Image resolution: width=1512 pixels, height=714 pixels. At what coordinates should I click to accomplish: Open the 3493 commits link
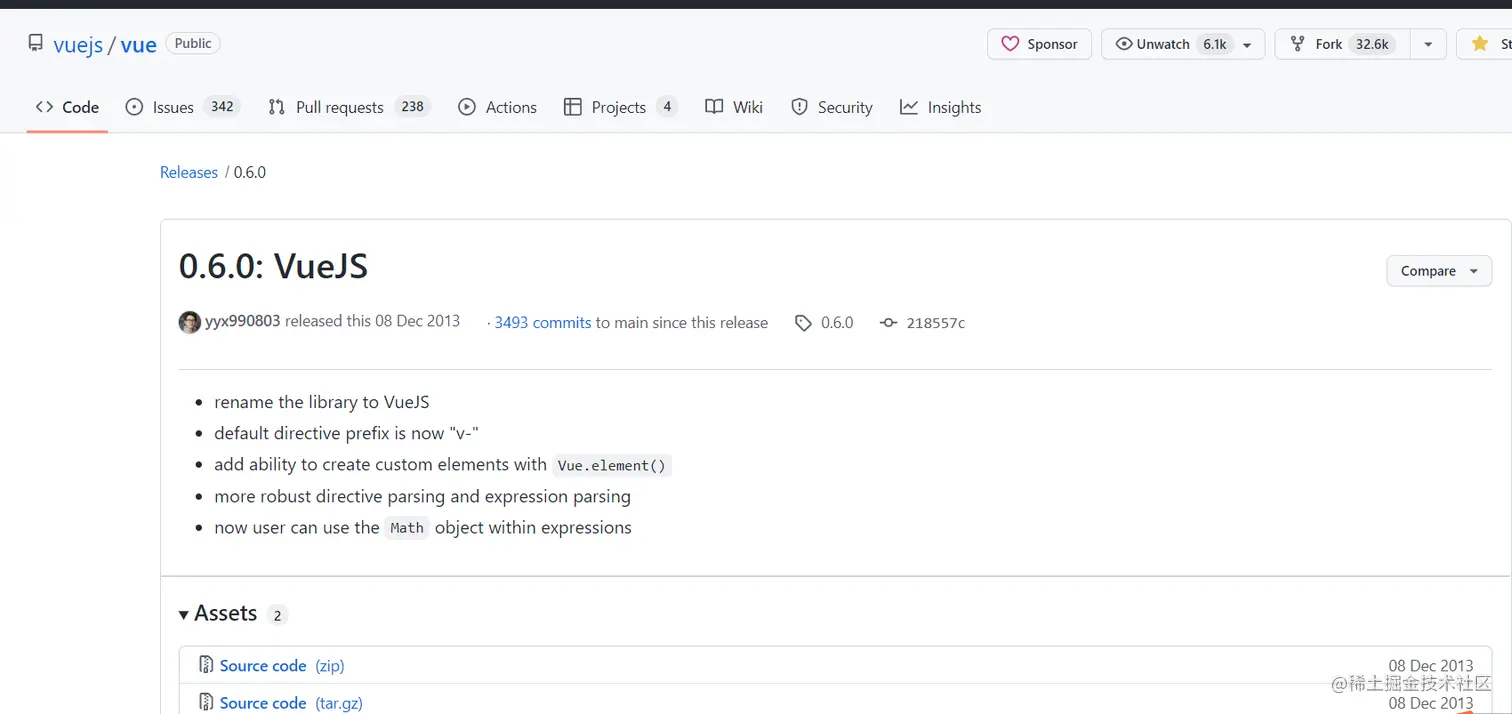543,322
